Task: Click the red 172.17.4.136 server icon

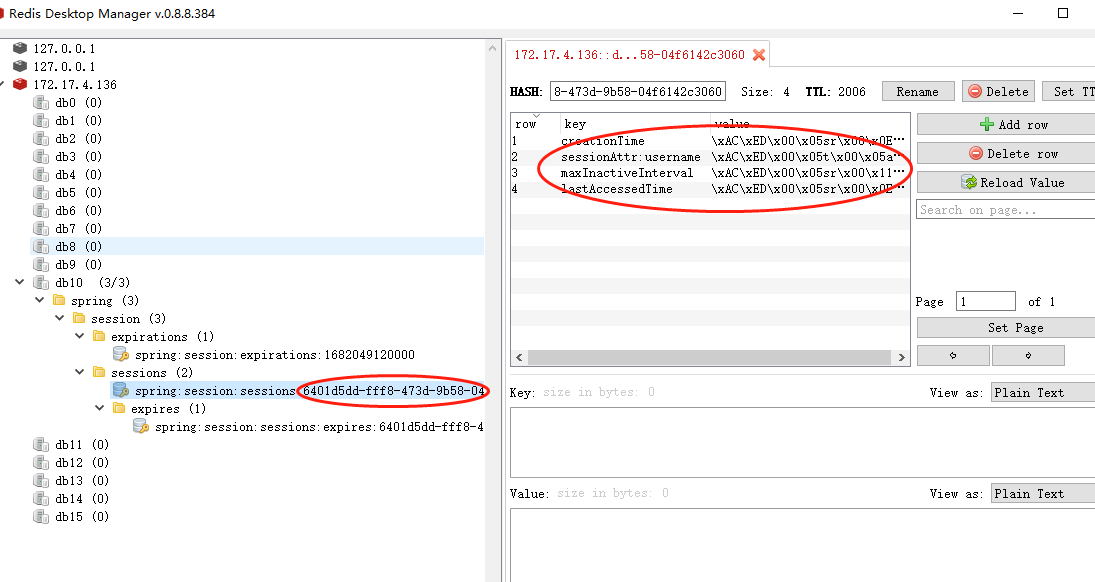Action: coord(20,85)
